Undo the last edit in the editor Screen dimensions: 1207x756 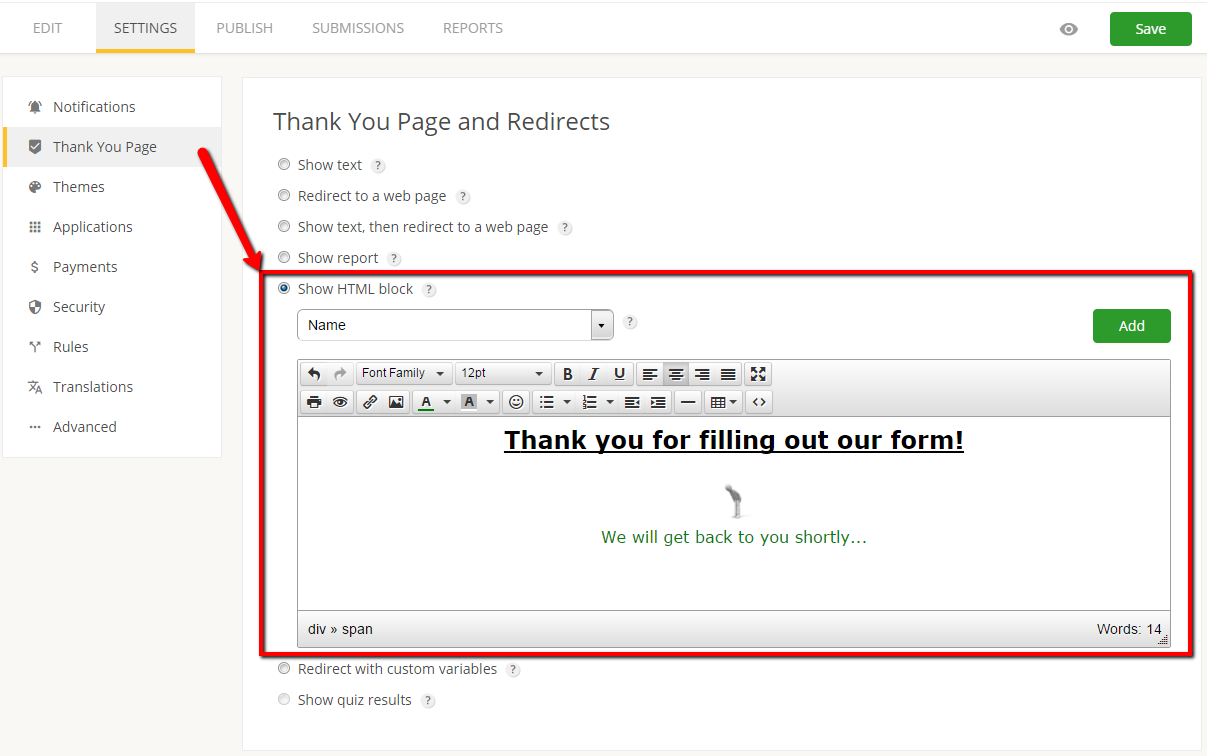tap(314, 374)
